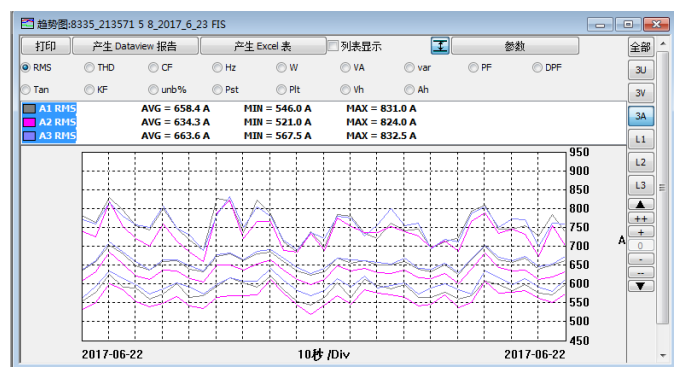Open the 参数 parameters button

click(x=515, y=46)
